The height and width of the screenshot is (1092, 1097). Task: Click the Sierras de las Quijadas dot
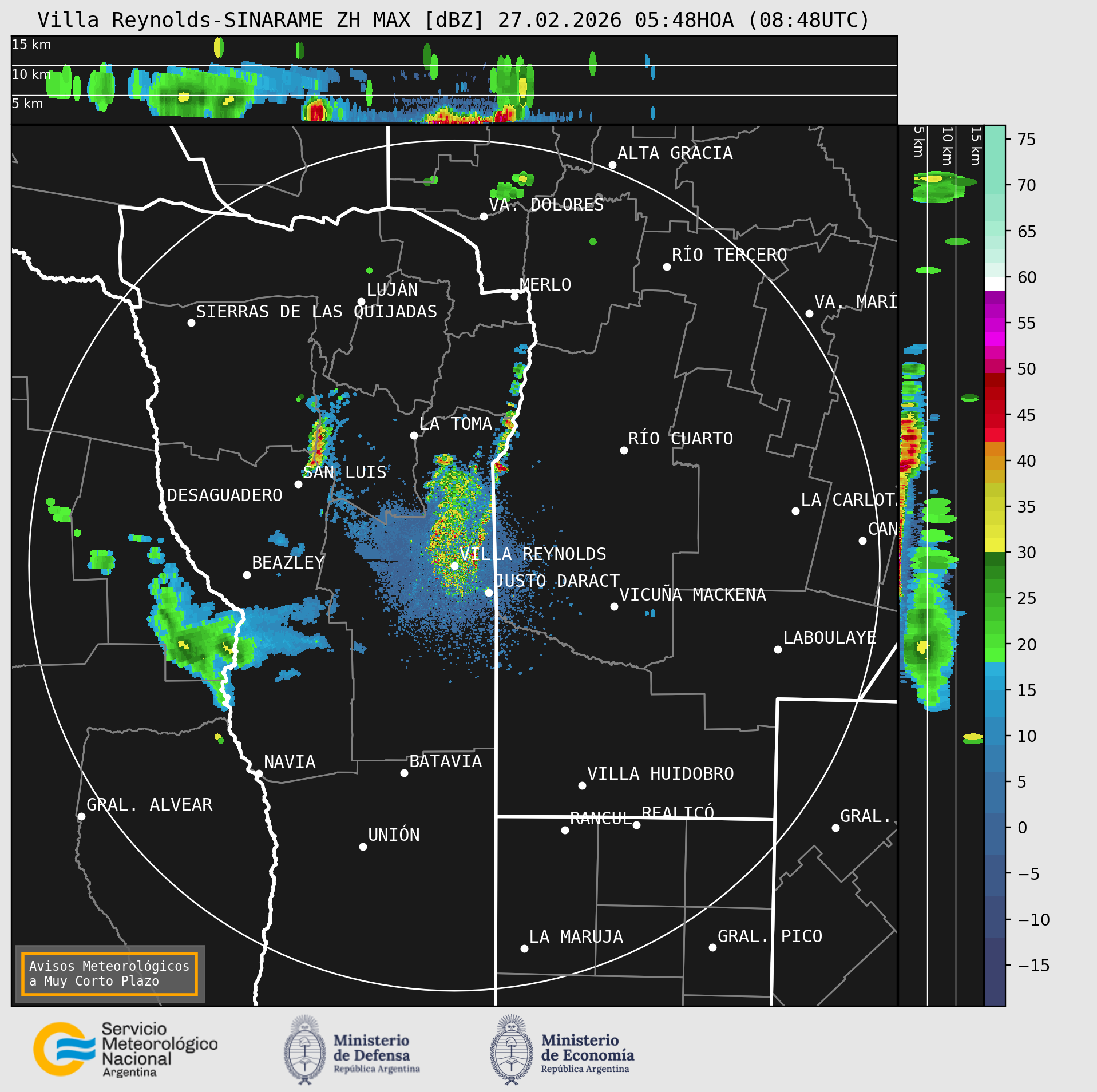click(x=191, y=323)
